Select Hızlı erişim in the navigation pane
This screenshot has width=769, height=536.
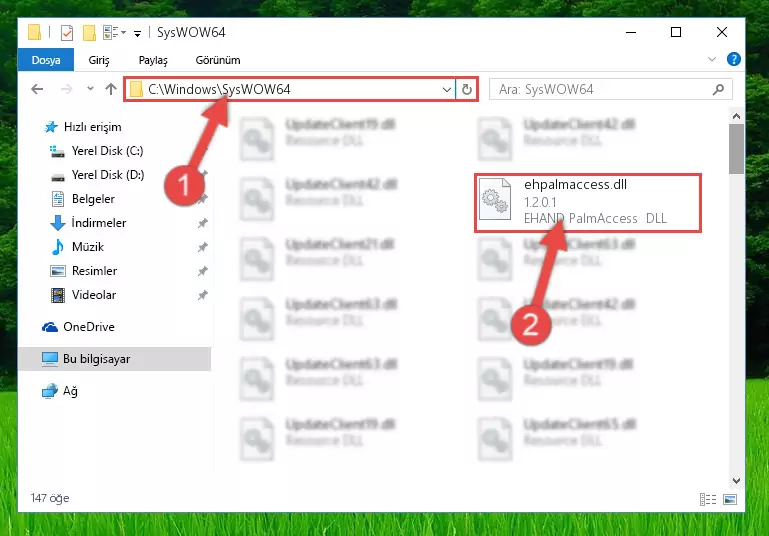(x=92, y=127)
